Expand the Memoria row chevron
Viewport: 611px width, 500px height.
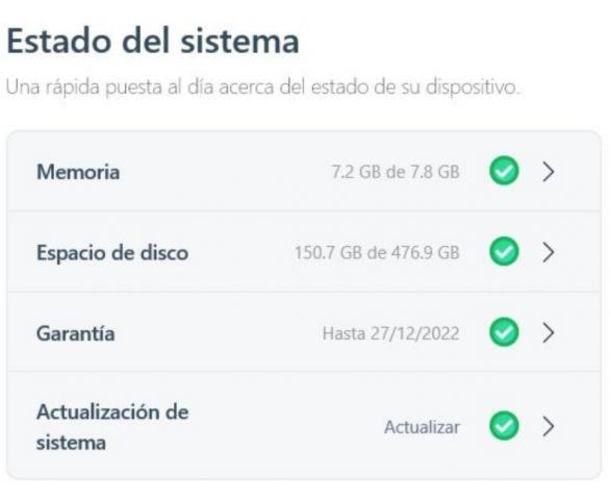point(548,172)
